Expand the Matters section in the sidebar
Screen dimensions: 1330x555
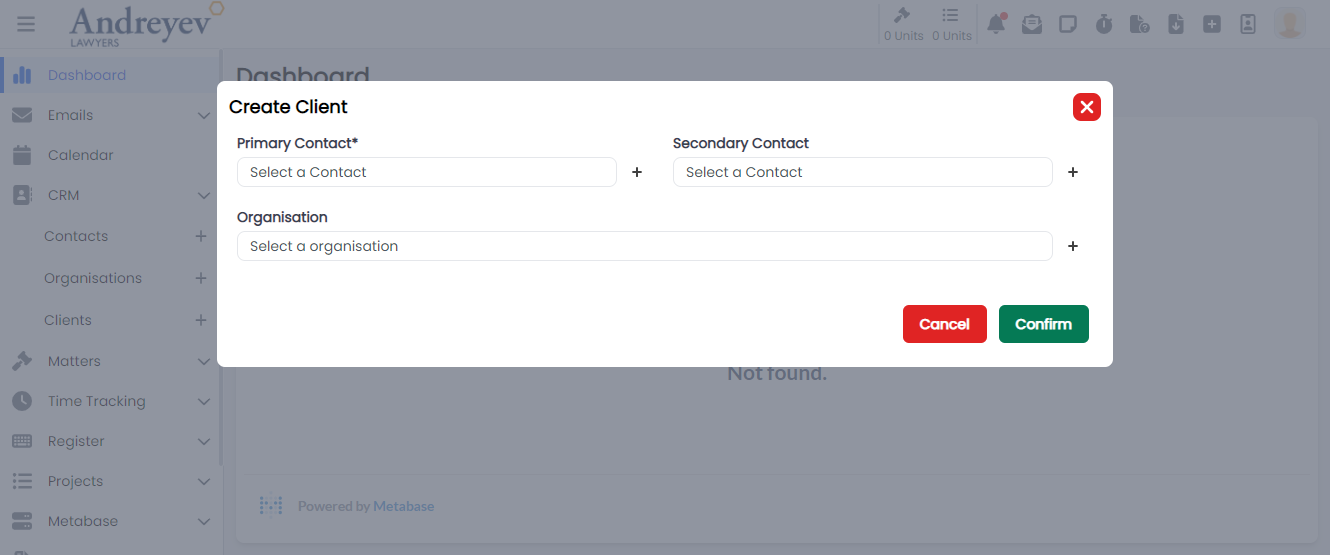coord(203,361)
